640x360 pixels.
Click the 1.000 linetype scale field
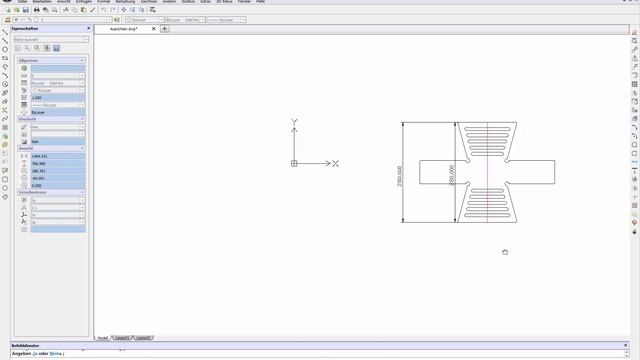[58, 98]
